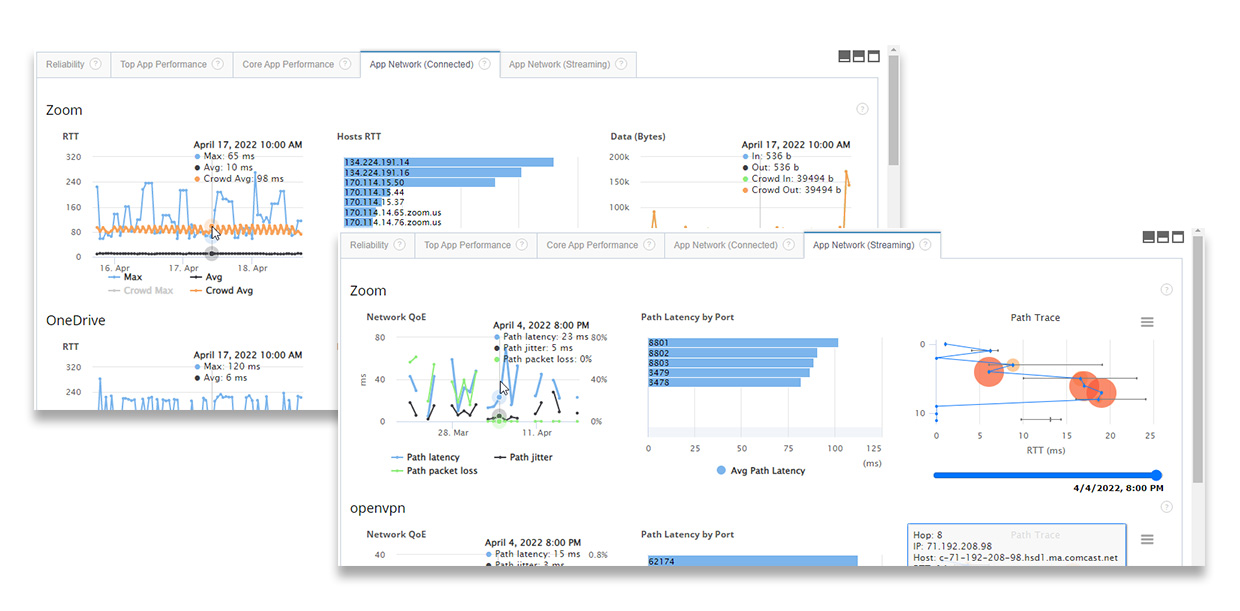1240x611 pixels.
Task: Select first panel layout icon in front window
Action: 1149,237
